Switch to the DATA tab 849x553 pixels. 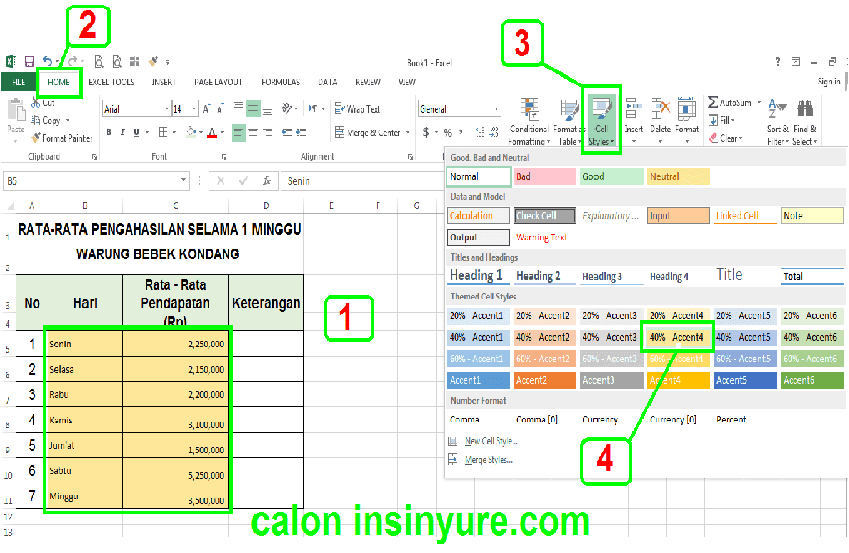[328, 82]
